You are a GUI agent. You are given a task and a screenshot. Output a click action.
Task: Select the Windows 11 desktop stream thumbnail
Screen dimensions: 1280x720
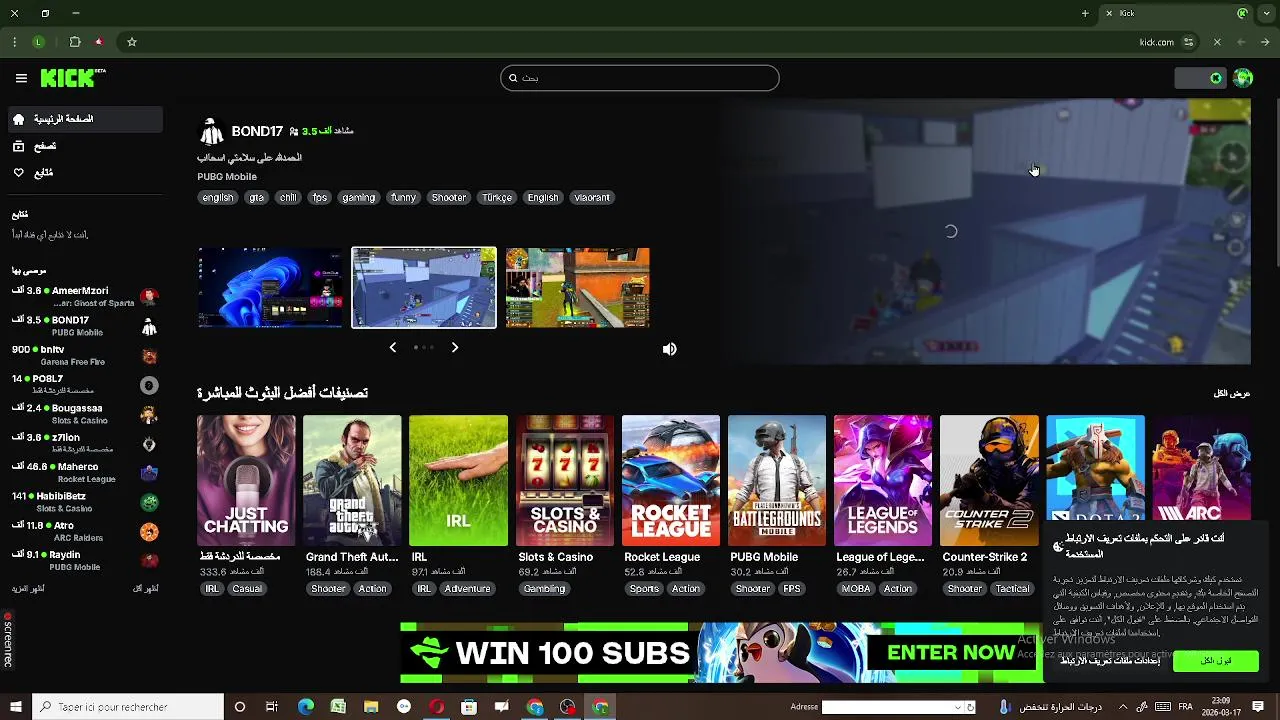(x=270, y=288)
